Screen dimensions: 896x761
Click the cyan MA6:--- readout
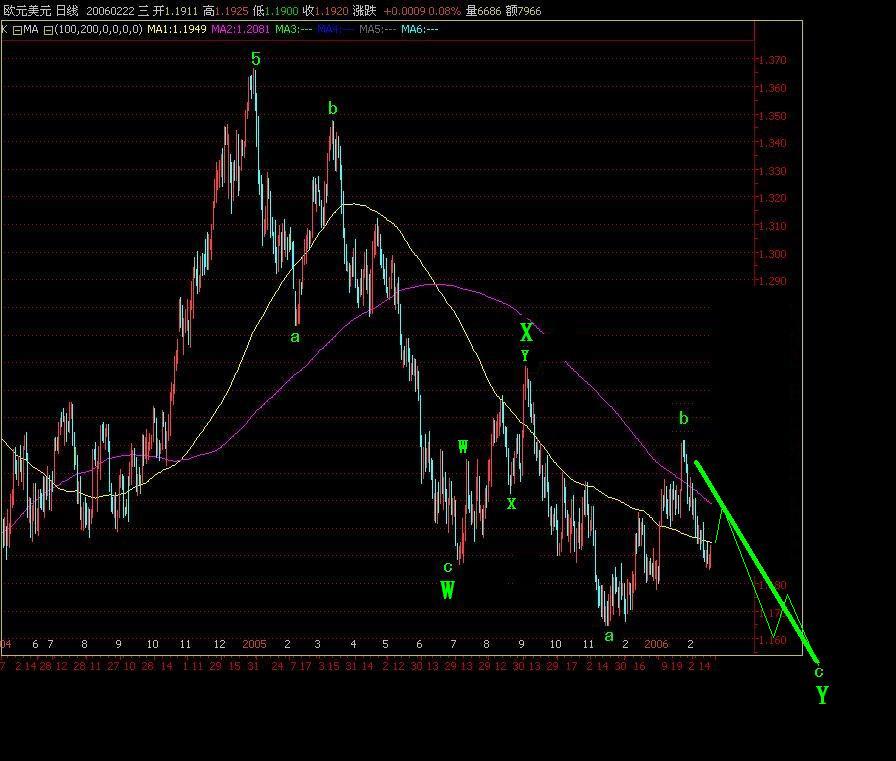point(419,29)
